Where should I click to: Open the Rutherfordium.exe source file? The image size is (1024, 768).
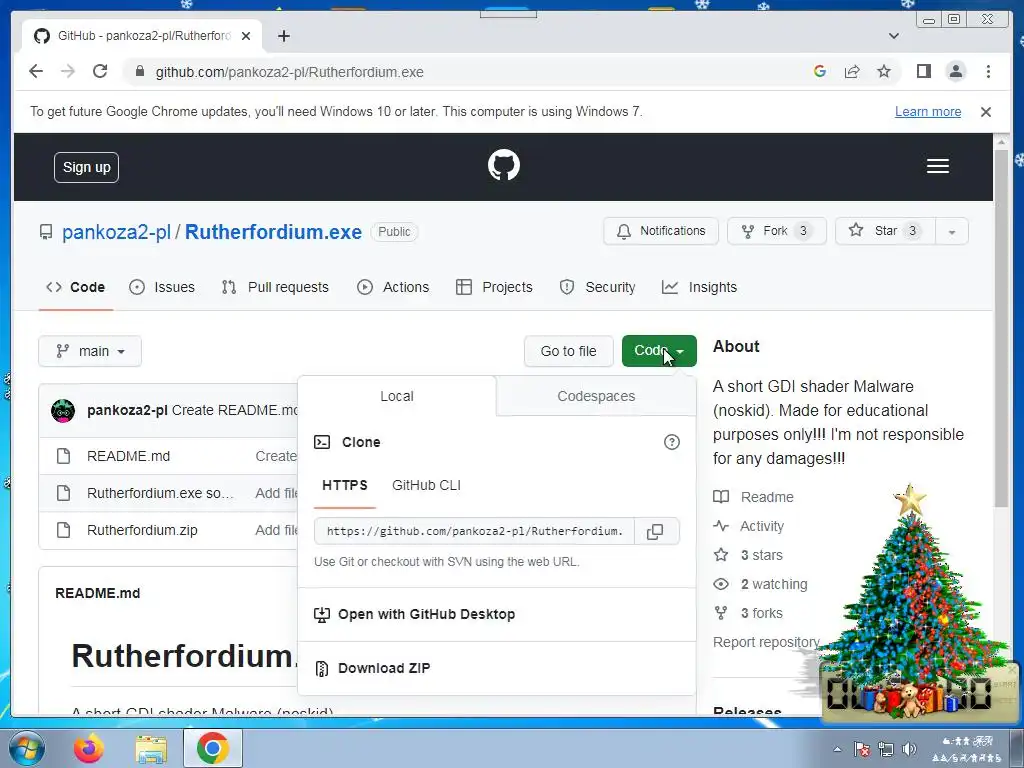161,493
